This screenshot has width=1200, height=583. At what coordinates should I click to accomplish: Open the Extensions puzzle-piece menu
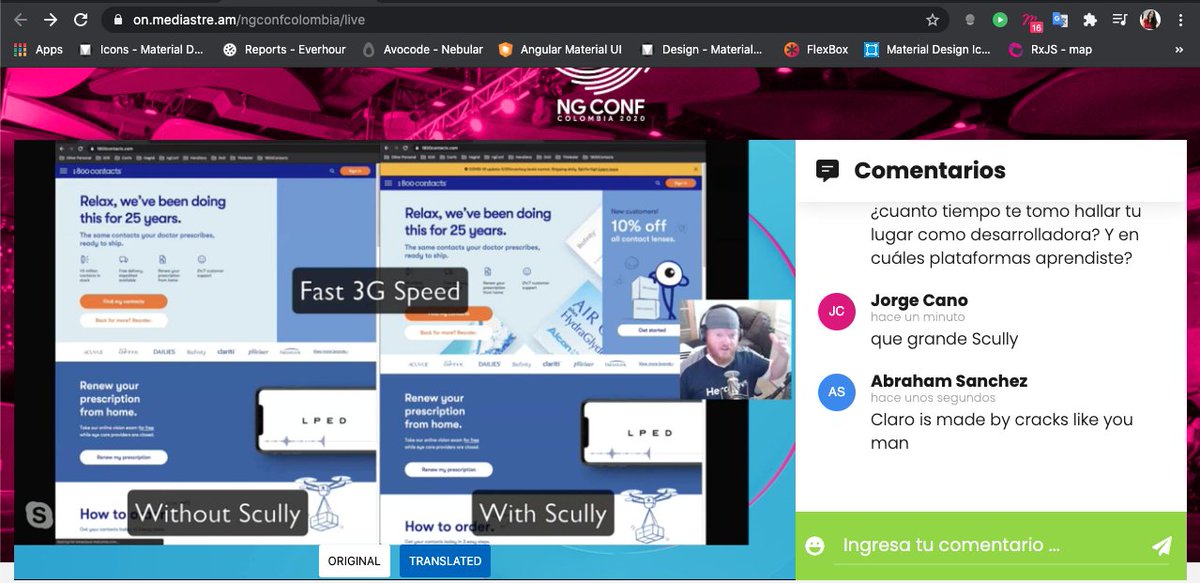[1090, 20]
